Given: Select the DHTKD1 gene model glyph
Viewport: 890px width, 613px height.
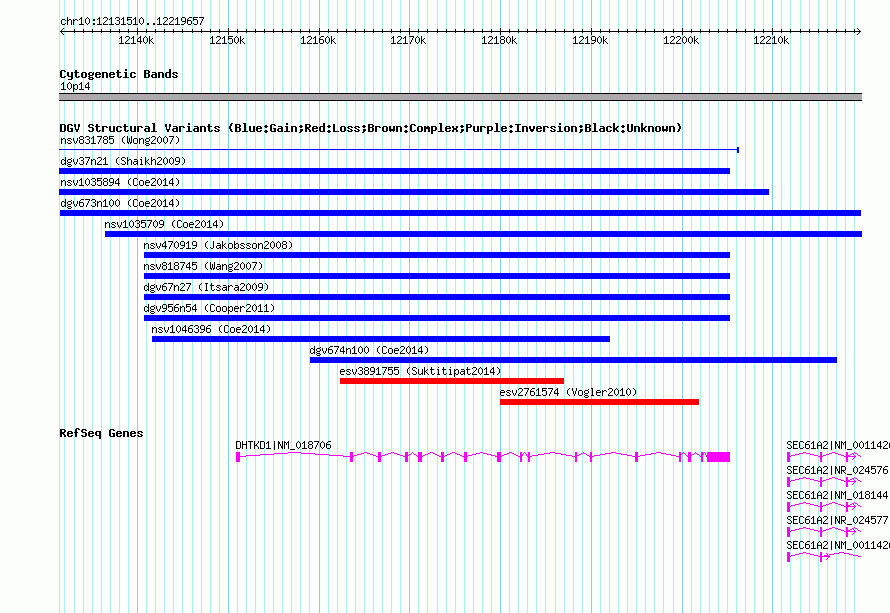Looking at the screenshot, I should coord(483,456).
